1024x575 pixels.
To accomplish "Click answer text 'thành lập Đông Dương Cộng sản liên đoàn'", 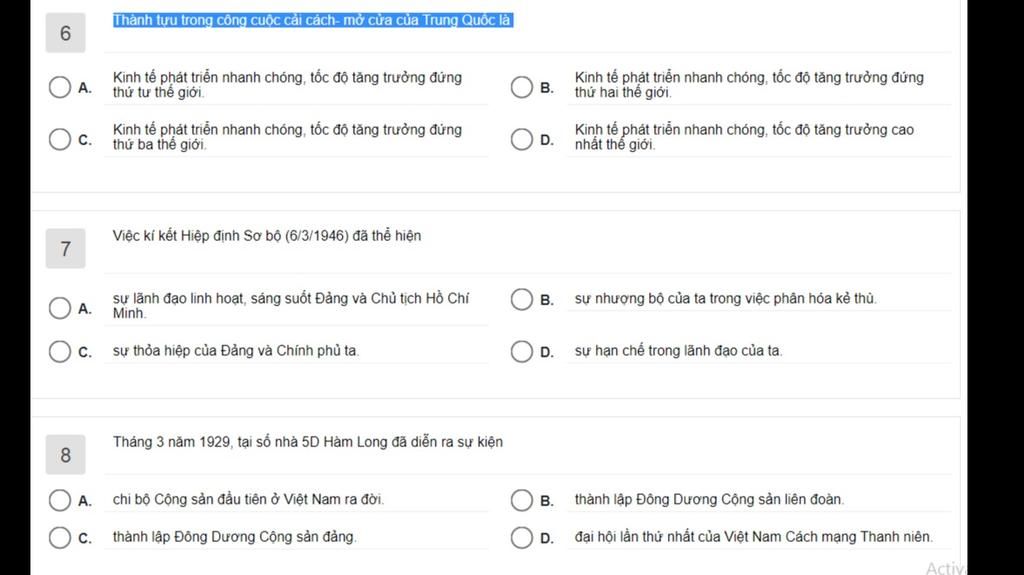I will (709, 499).
